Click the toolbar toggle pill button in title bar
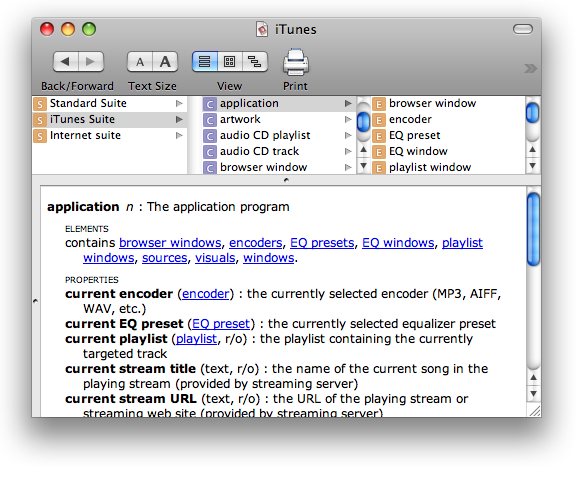The height and width of the screenshot is (479, 581). tap(523, 29)
